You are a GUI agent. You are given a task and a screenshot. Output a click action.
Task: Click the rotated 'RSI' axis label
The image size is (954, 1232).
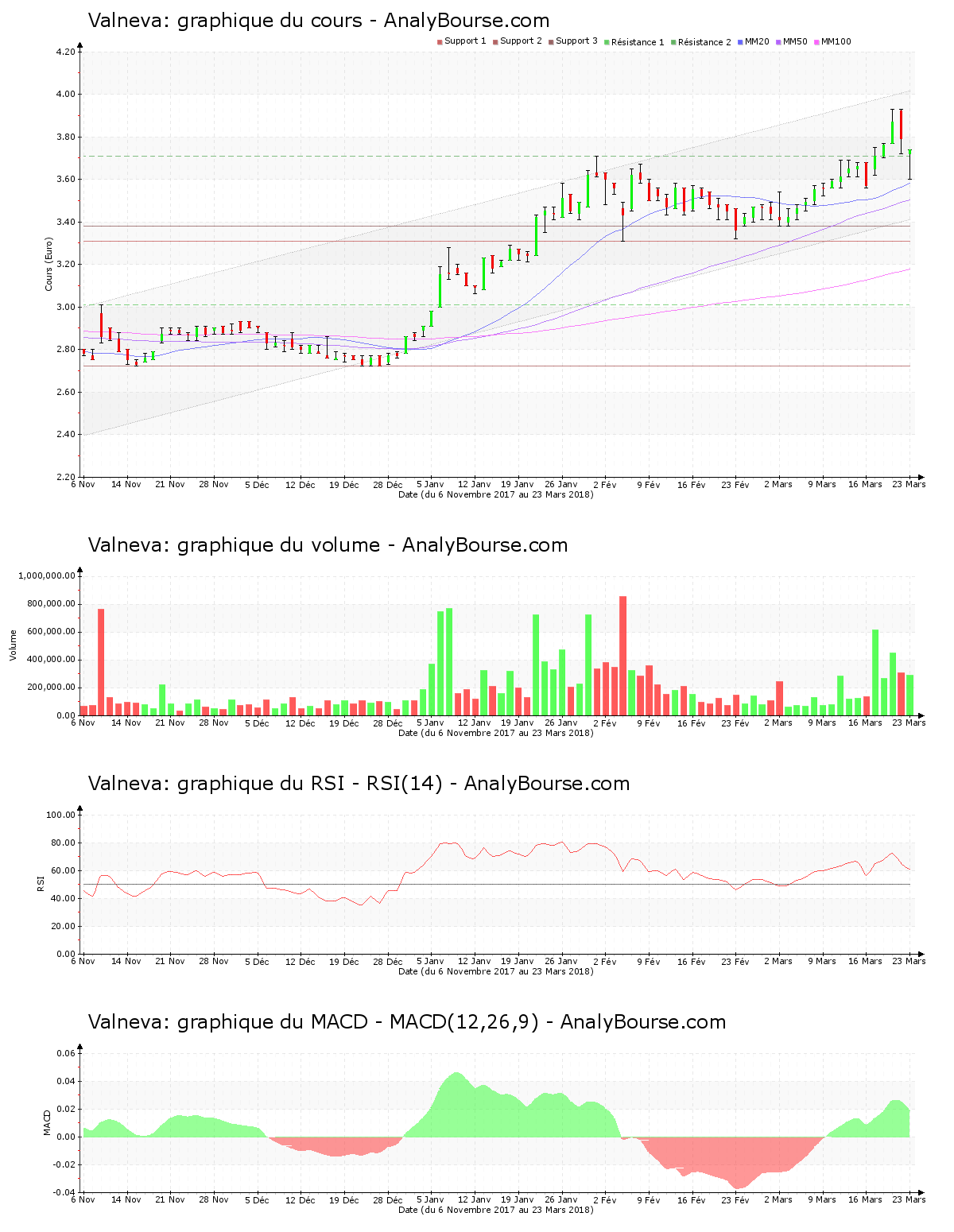point(41,883)
